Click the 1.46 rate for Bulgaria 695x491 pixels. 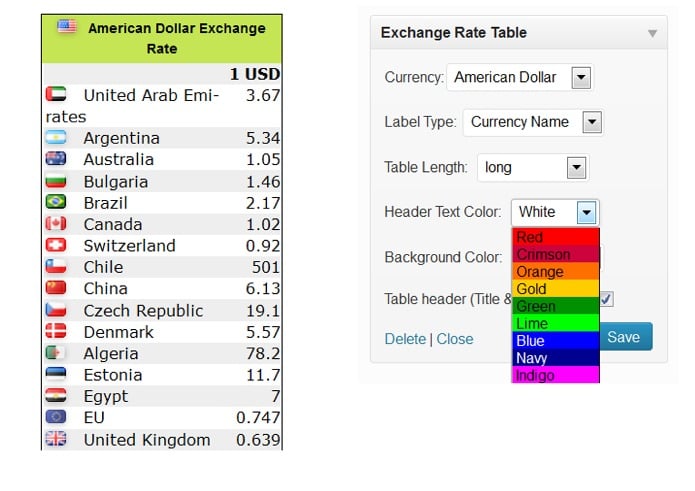pyautogui.click(x=263, y=182)
